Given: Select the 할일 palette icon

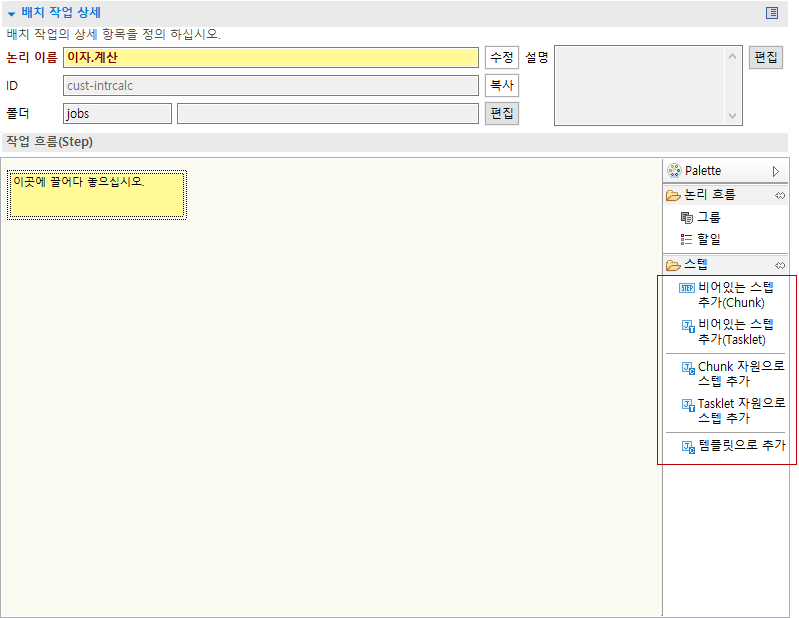Looking at the screenshot, I should (x=686, y=239).
